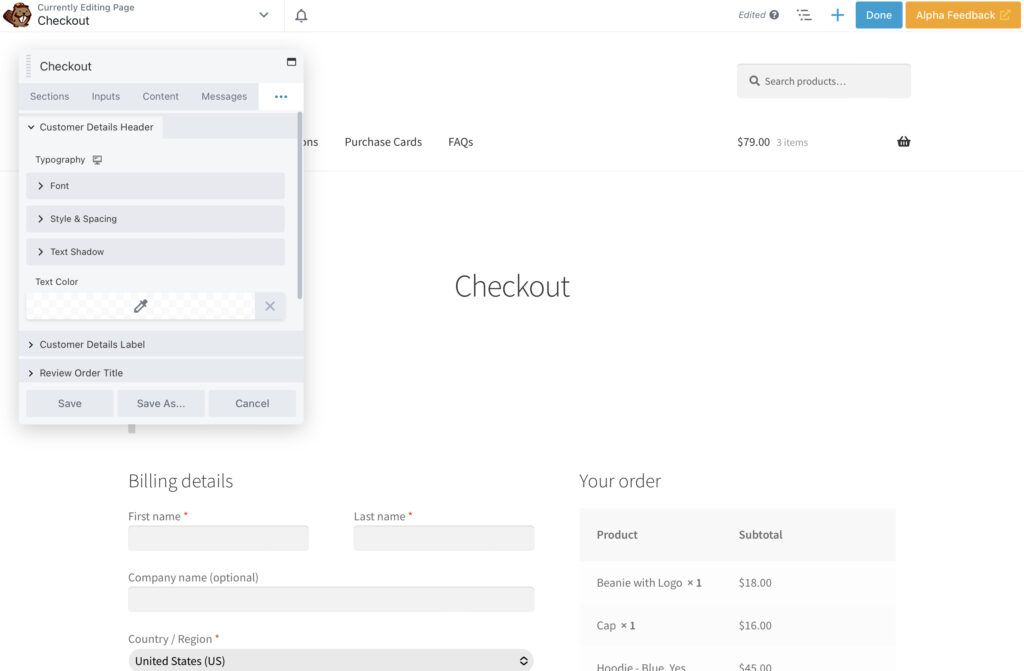
Task: Open the shopping cart icon
Action: (903, 141)
